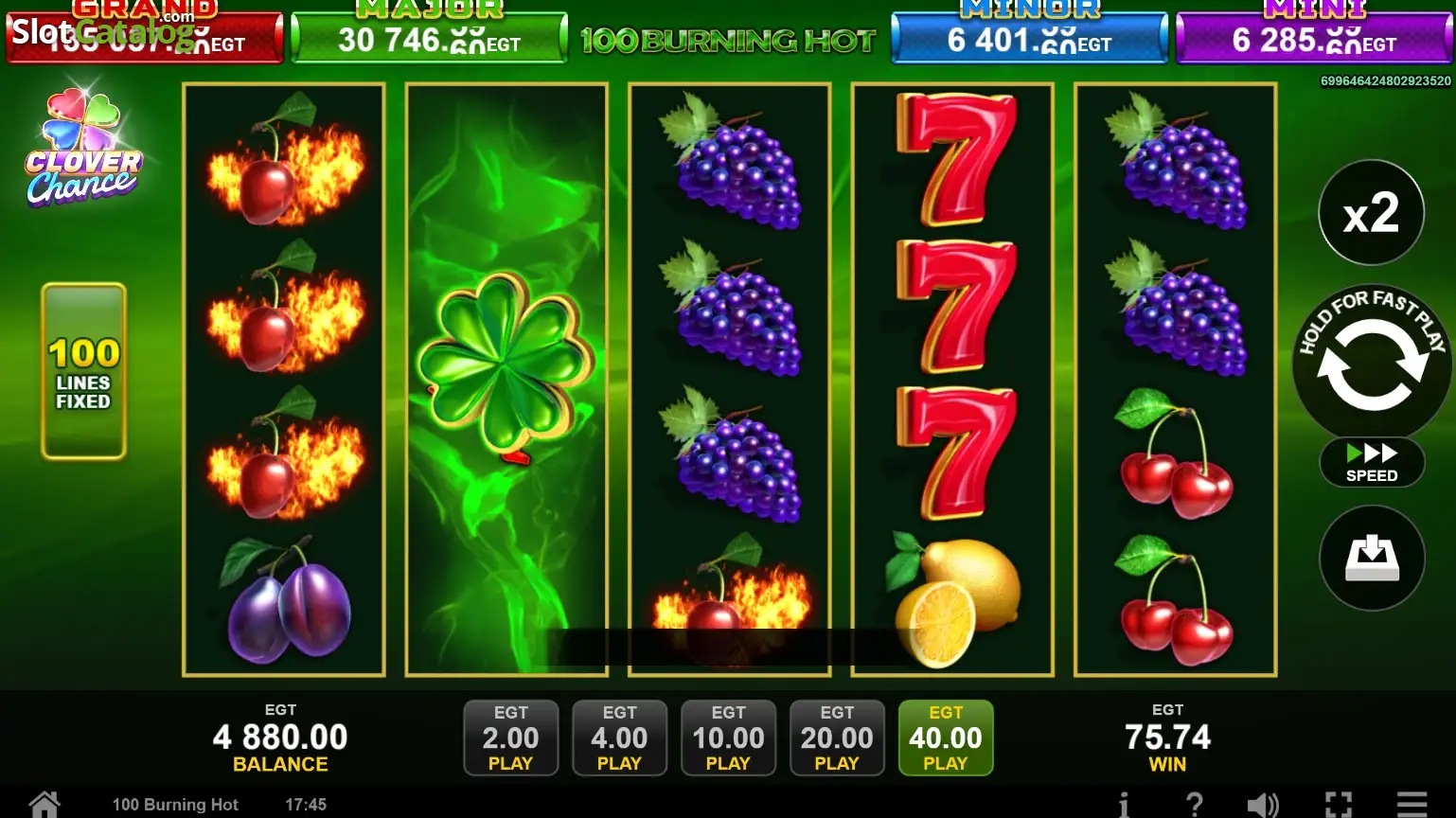Image resolution: width=1456 pixels, height=818 pixels.
Task: Open the help question mark icon
Action: 1195,805
